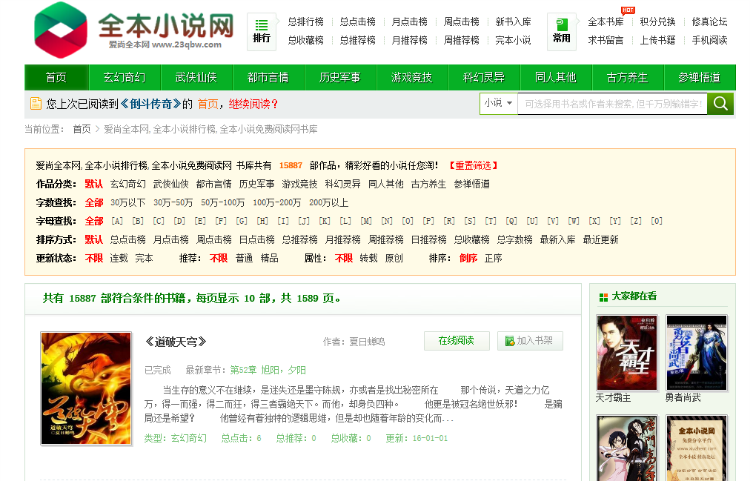The width and height of the screenshot is (750, 481).
Task: Select 200万以上 word count filter
Action: [329, 203]
